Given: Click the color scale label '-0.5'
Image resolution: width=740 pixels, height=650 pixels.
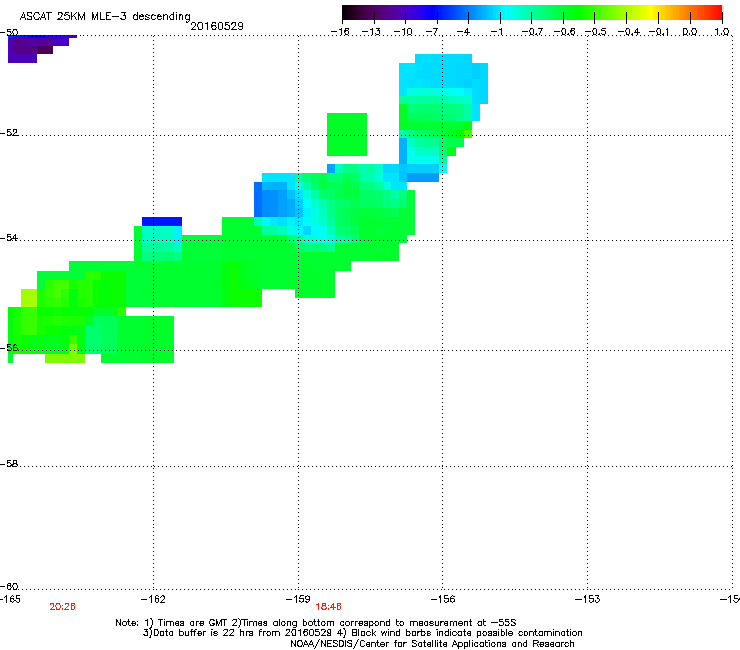Looking at the screenshot, I should [596, 32].
